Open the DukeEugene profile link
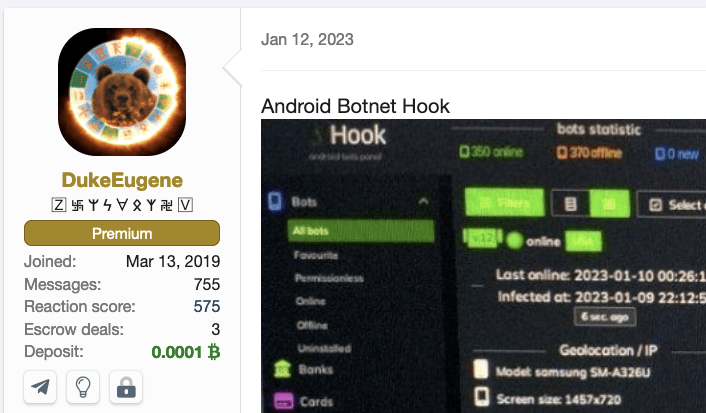 tap(122, 180)
